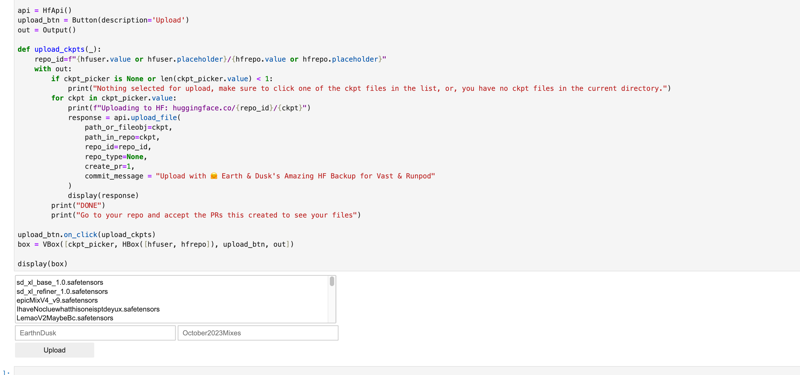Click the 'out = Output()' code line
Viewport: 800px width, 375px height.
point(47,30)
